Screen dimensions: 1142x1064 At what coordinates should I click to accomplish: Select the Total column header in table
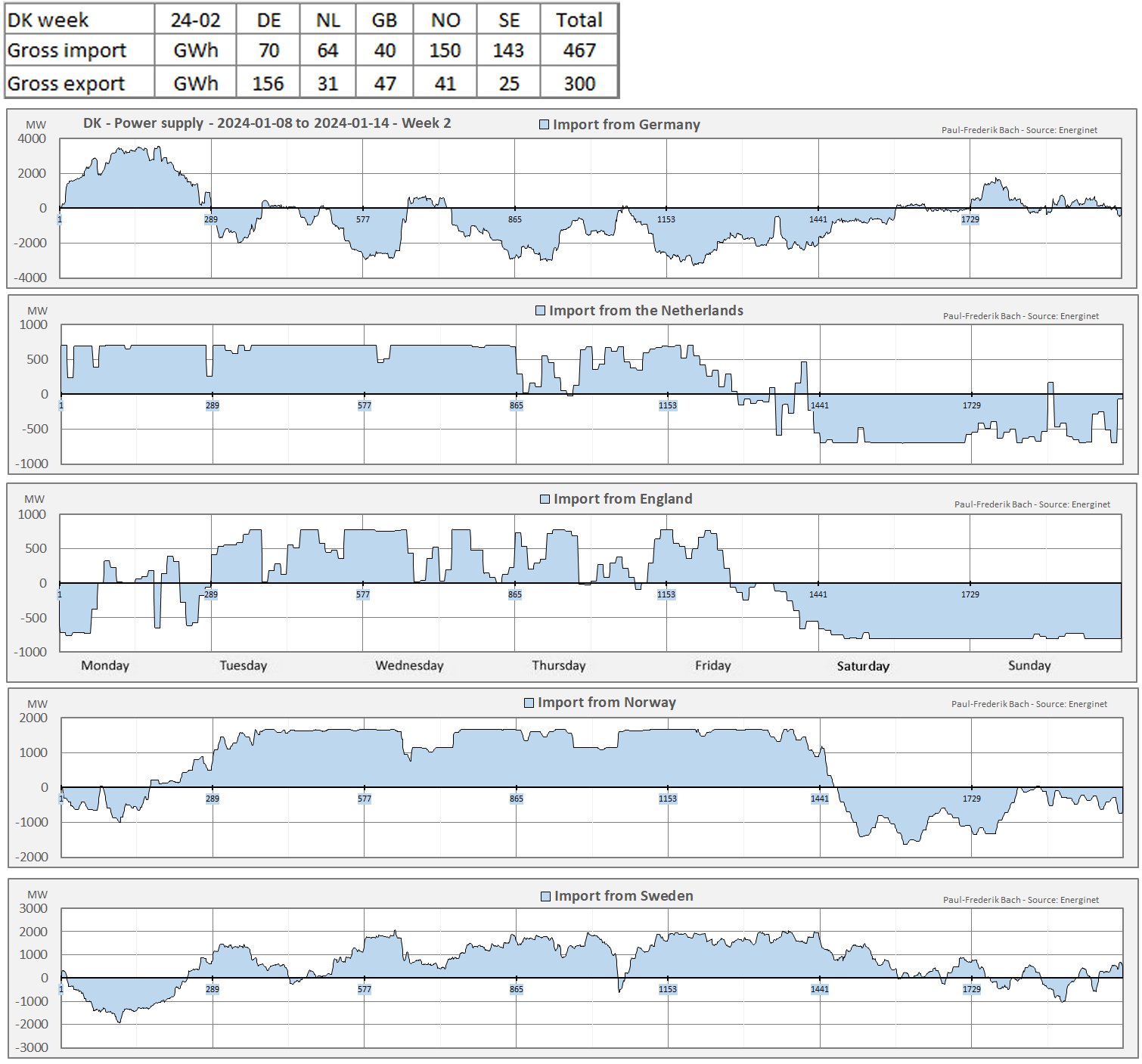coord(579,20)
